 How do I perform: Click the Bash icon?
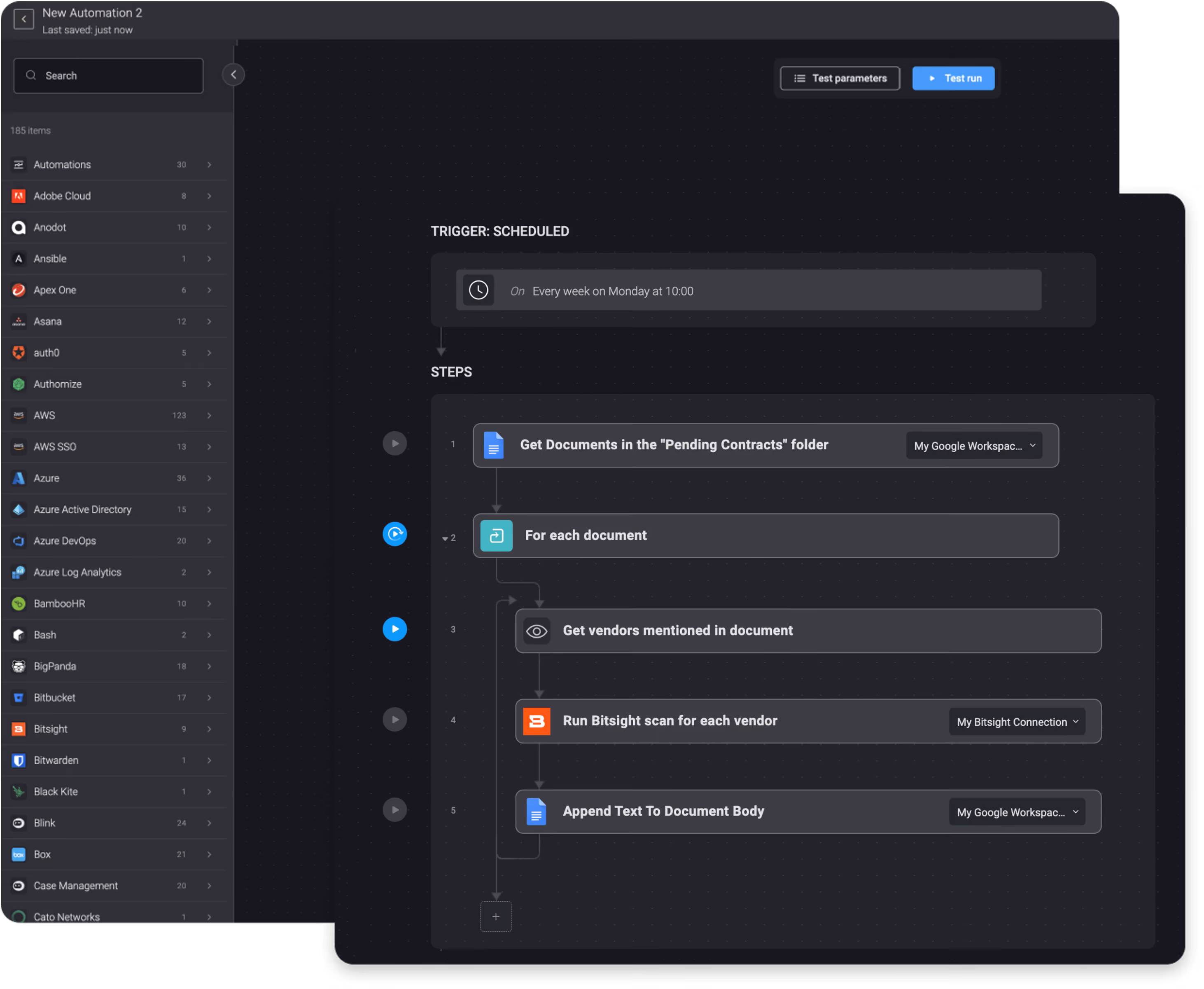[x=19, y=635]
